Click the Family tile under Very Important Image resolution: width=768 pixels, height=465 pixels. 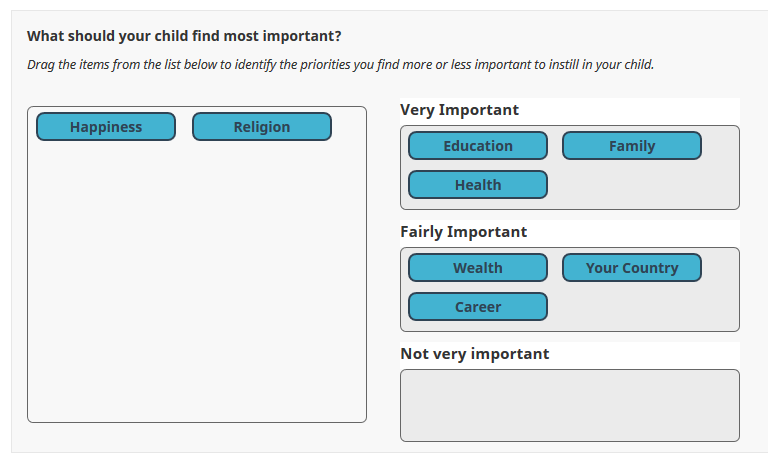pyautogui.click(x=632, y=146)
